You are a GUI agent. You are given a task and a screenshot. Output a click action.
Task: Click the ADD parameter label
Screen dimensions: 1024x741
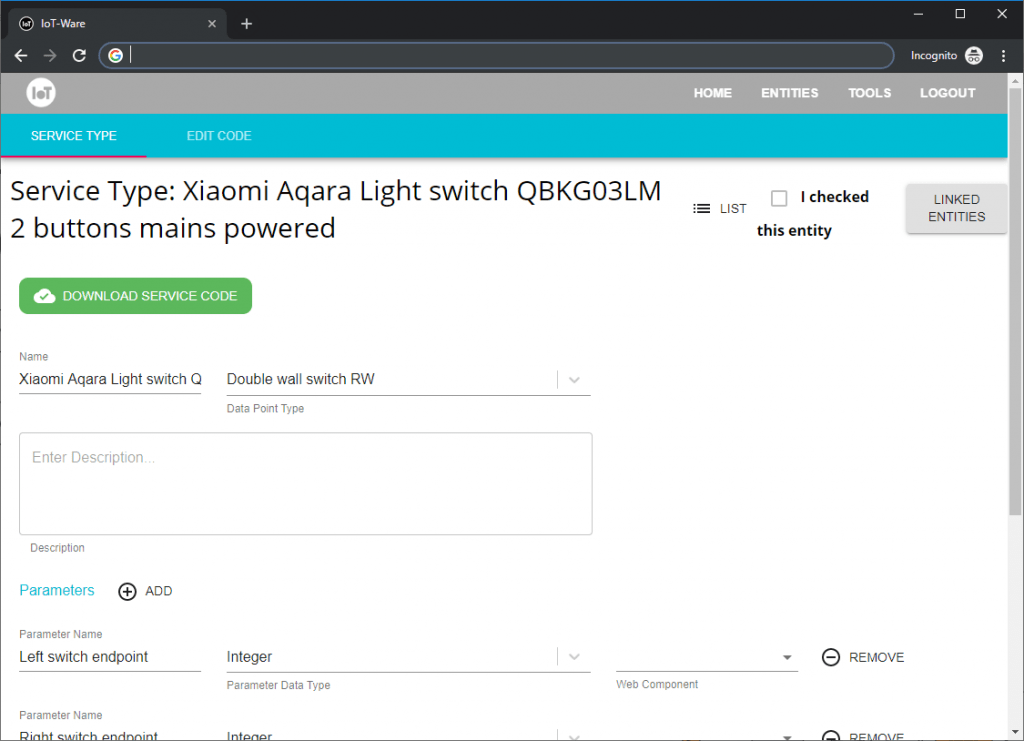[159, 591]
